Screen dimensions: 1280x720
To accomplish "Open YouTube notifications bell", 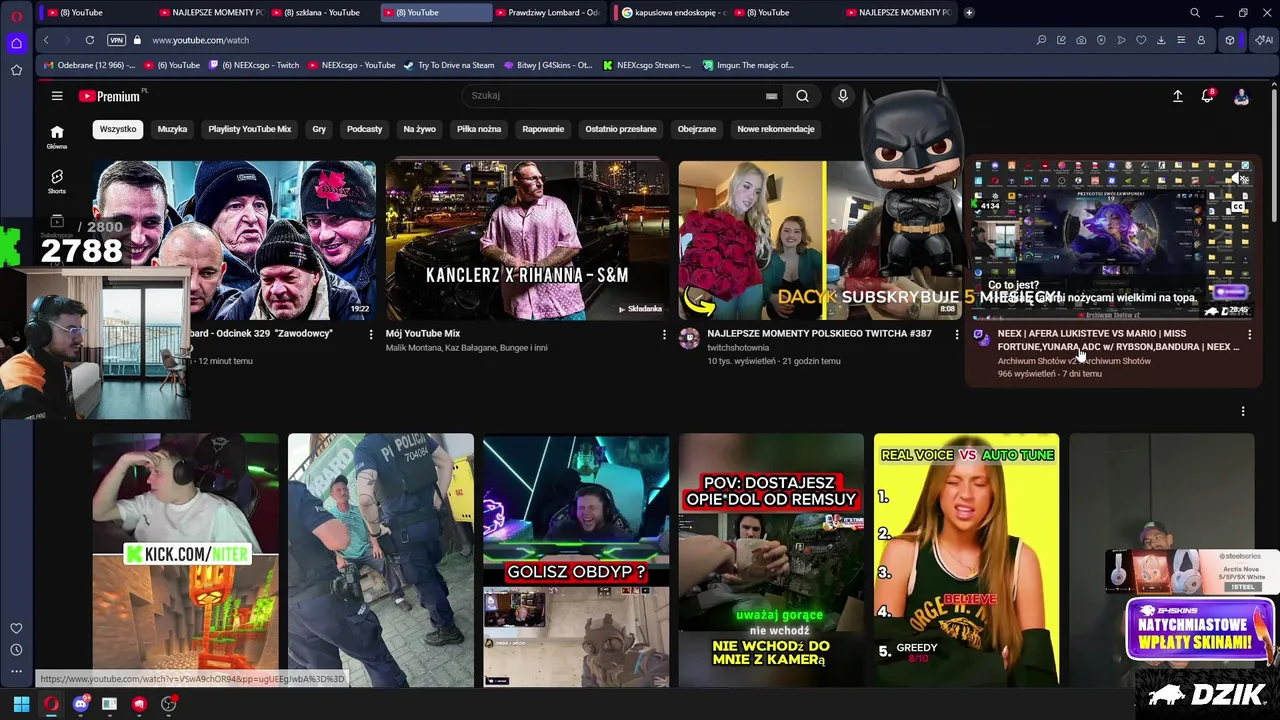I will [1208, 96].
